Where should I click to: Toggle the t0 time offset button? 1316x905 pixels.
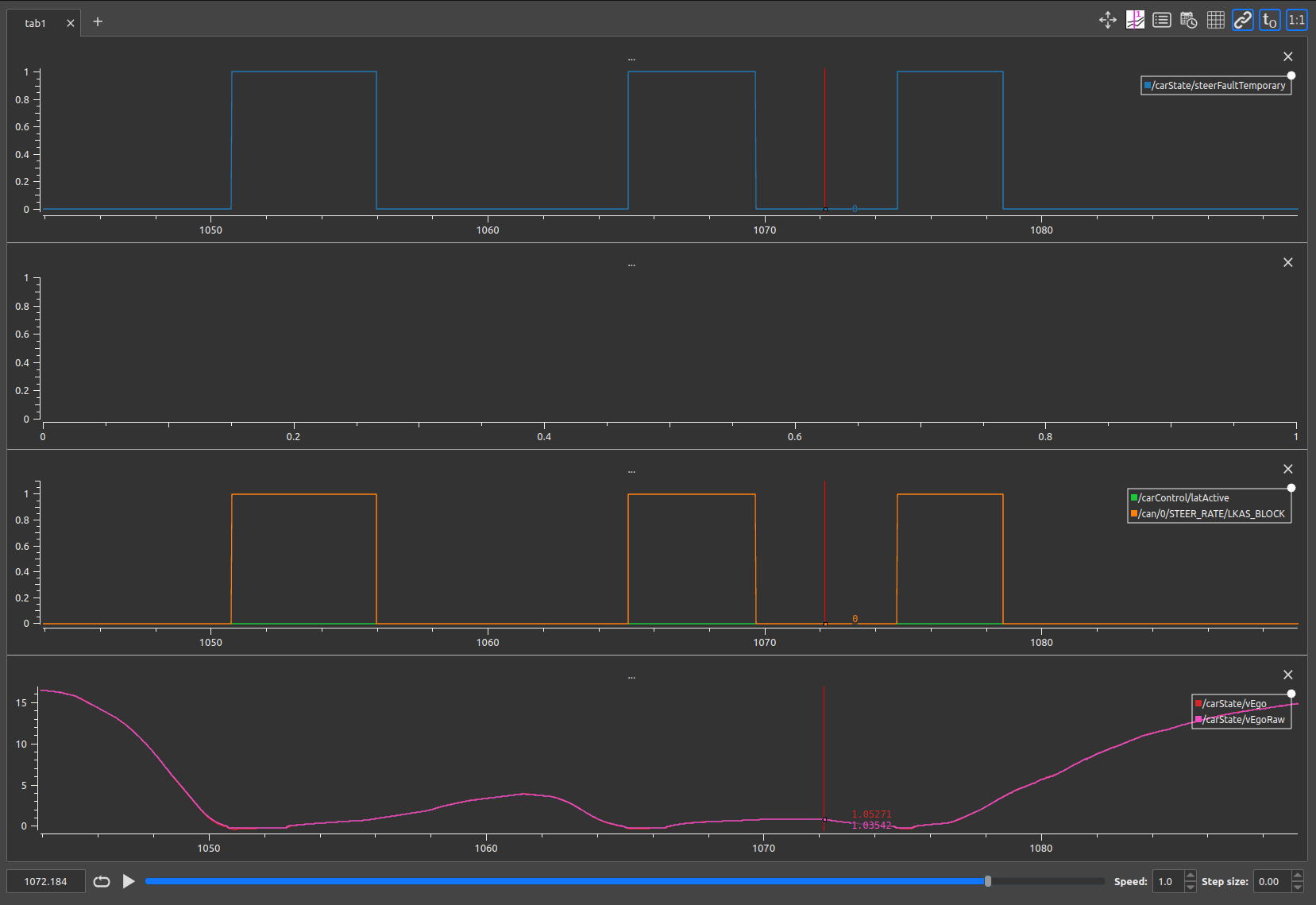point(1270,21)
